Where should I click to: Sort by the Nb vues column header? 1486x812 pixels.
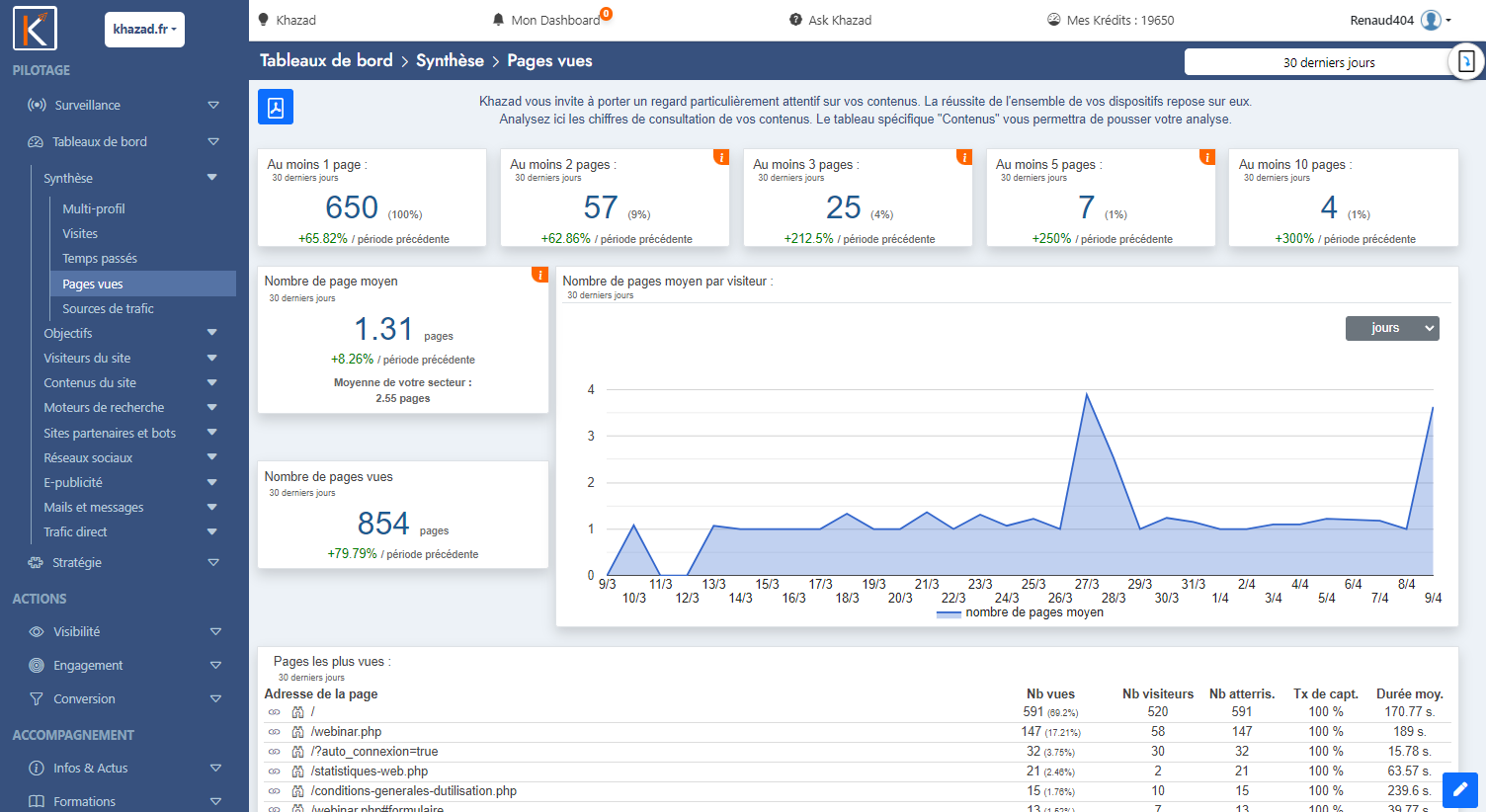point(1050,693)
